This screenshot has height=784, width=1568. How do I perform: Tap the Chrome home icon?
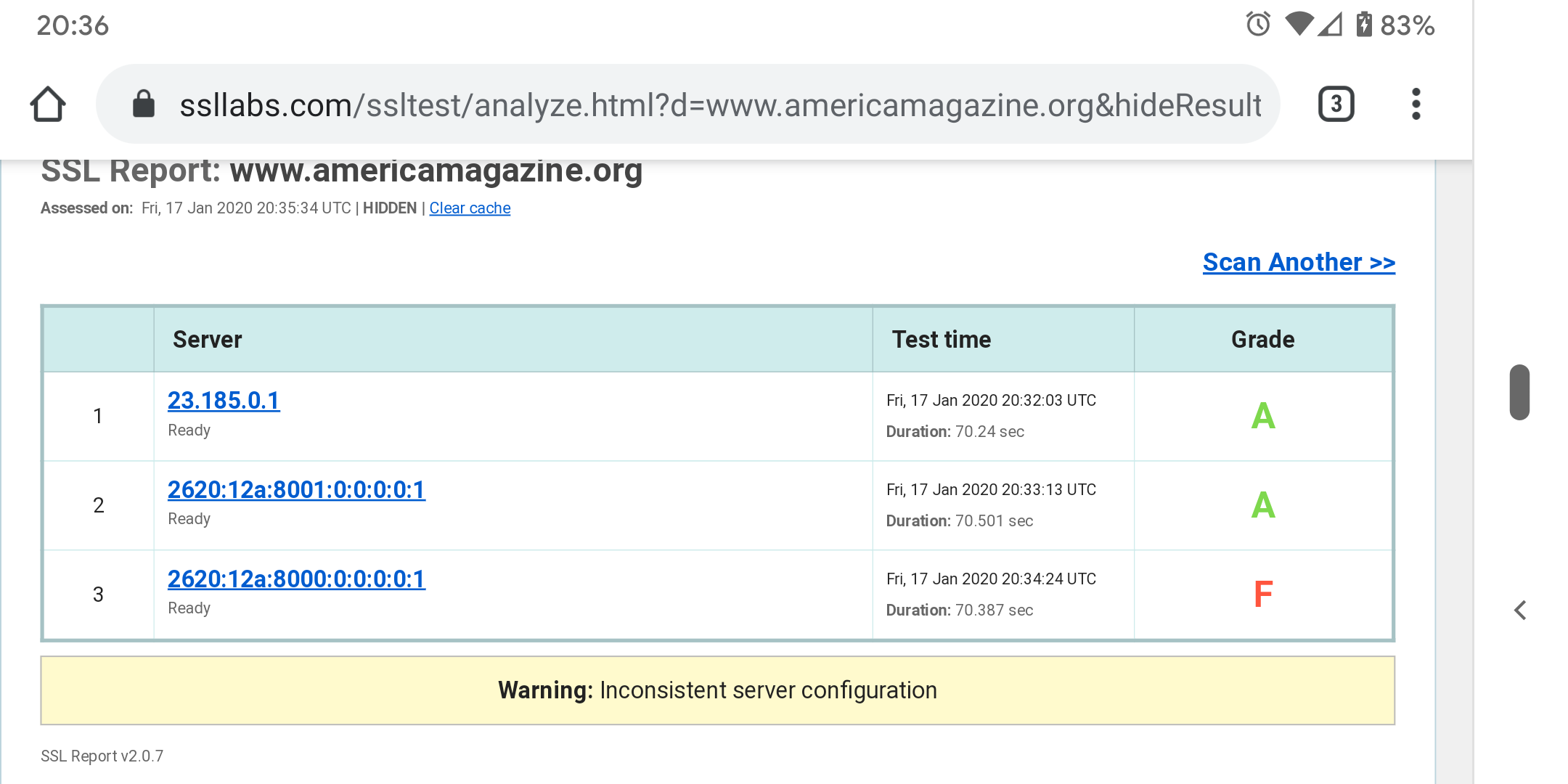click(48, 104)
